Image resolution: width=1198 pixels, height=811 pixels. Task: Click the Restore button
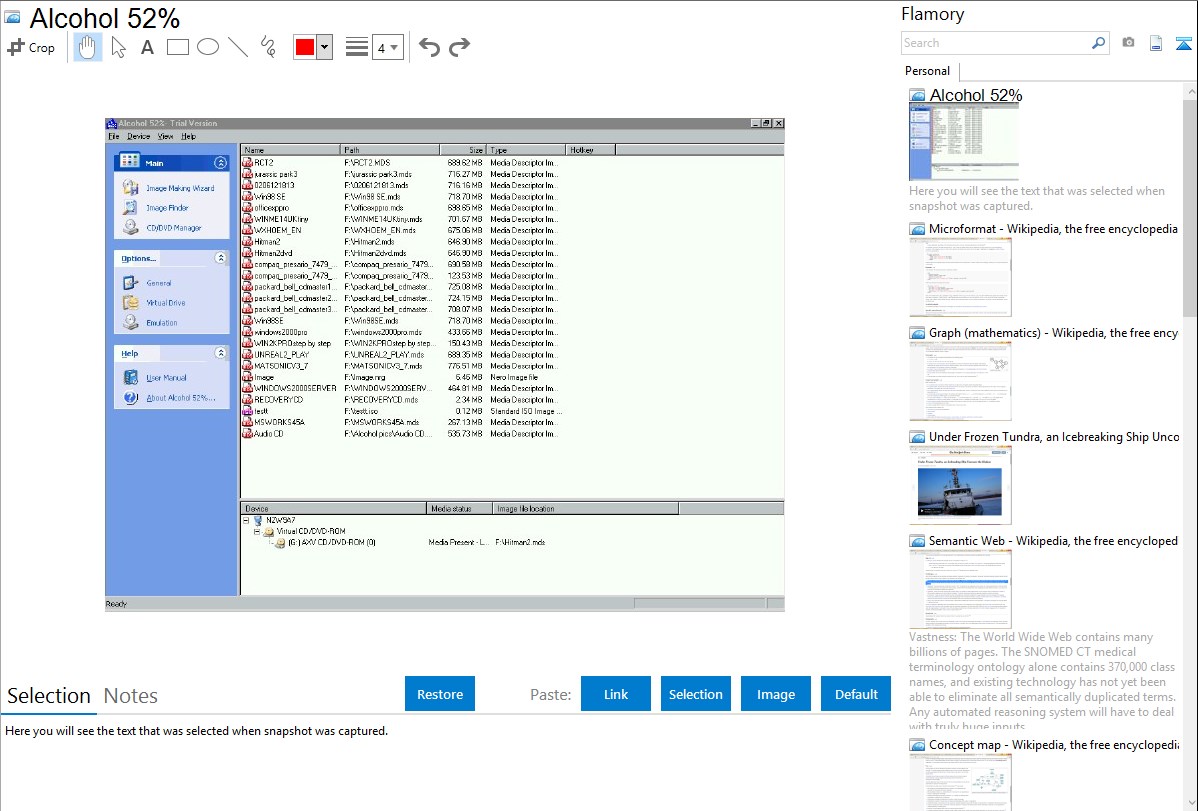click(440, 694)
